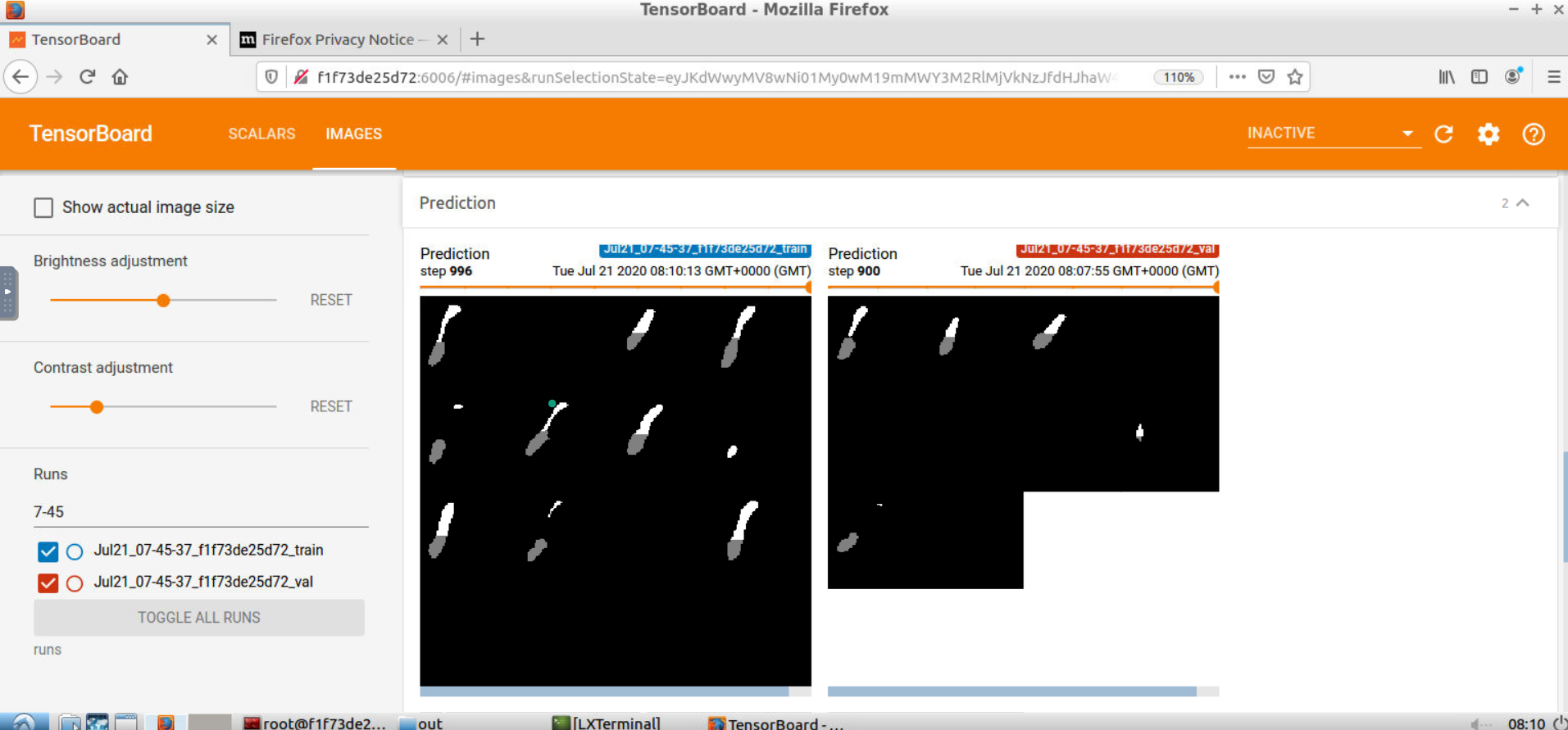Image resolution: width=1568 pixels, height=730 pixels.
Task: Reload TensorBoard data
Action: click(1444, 134)
